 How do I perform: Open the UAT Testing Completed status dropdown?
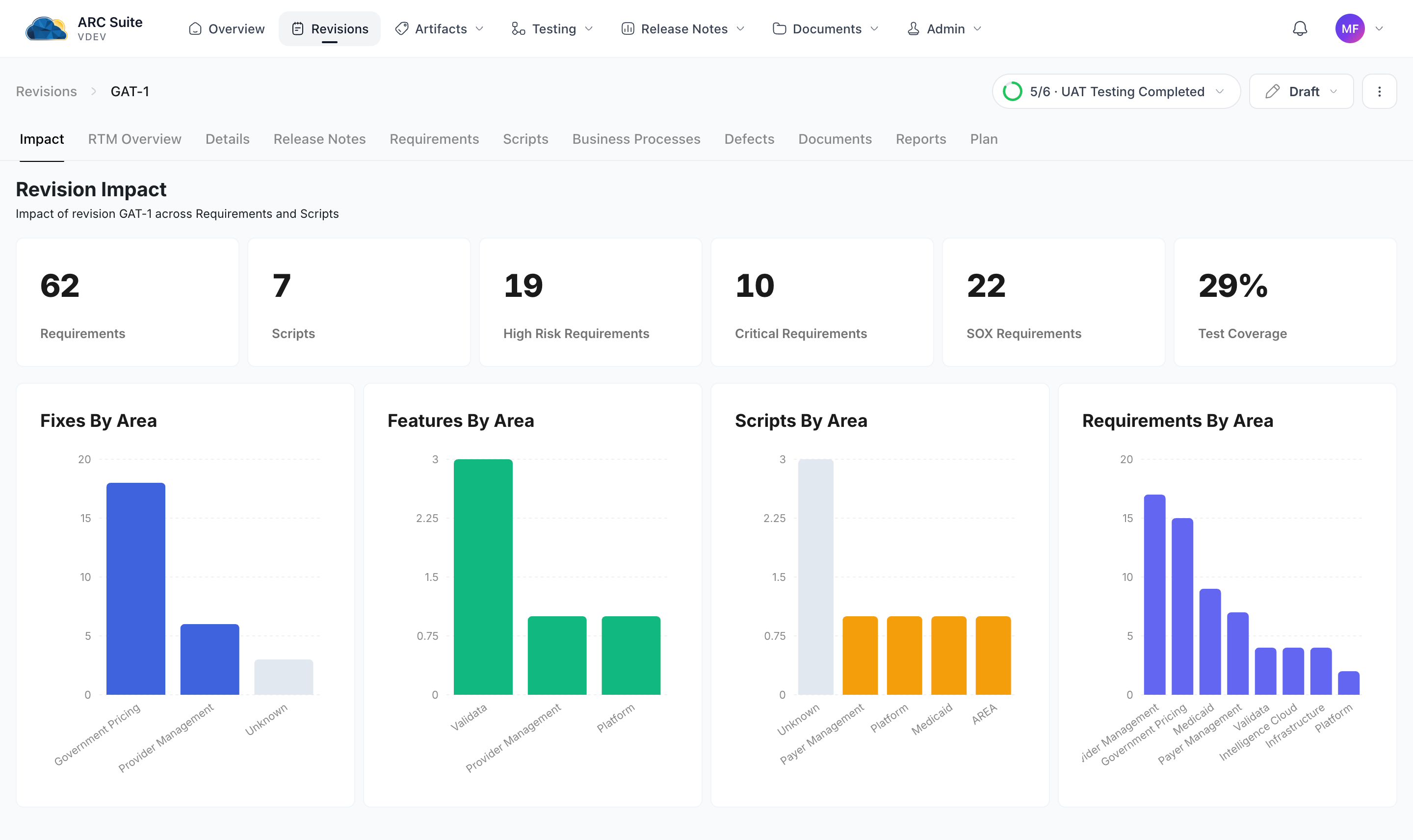point(1116,92)
